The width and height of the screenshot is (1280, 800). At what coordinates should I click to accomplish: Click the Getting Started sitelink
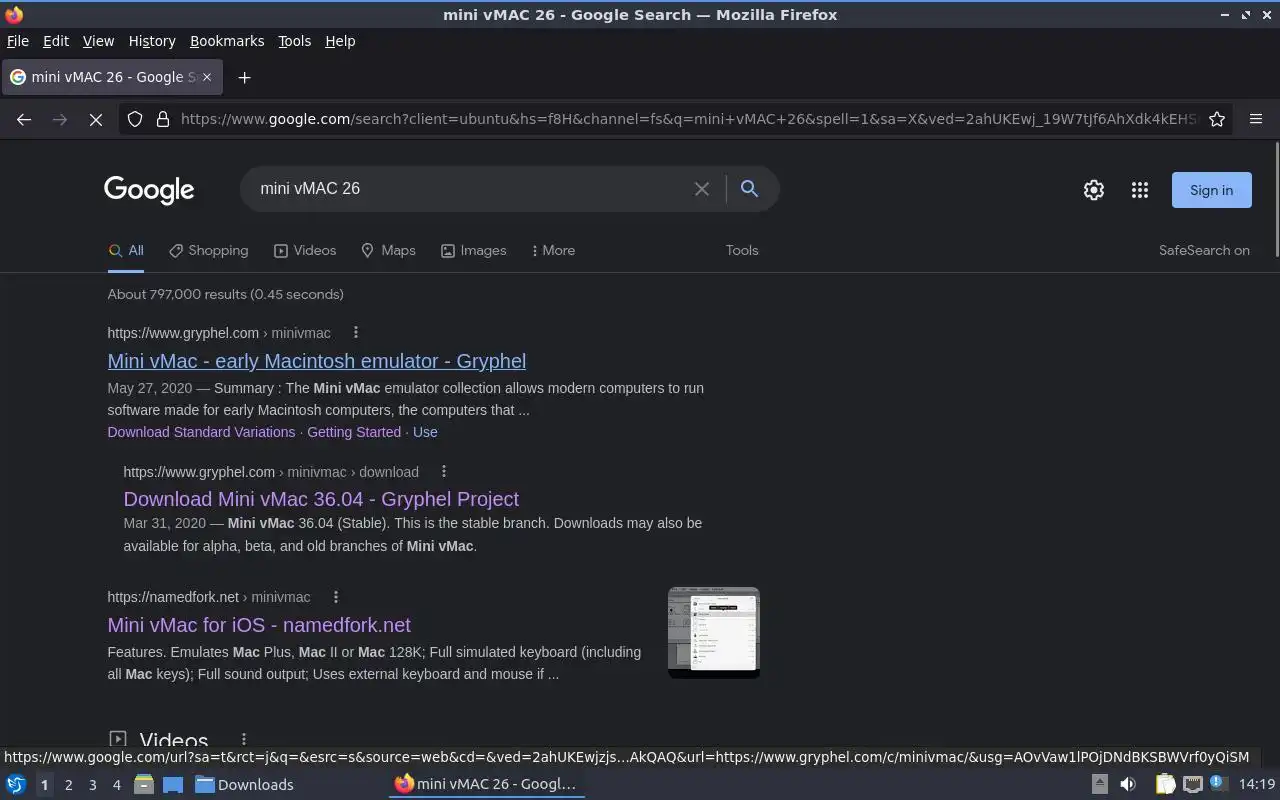(354, 432)
